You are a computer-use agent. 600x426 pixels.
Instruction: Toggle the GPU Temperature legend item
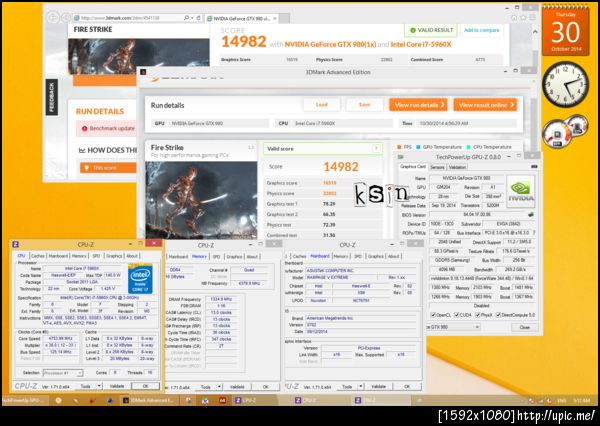[x=439, y=147]
